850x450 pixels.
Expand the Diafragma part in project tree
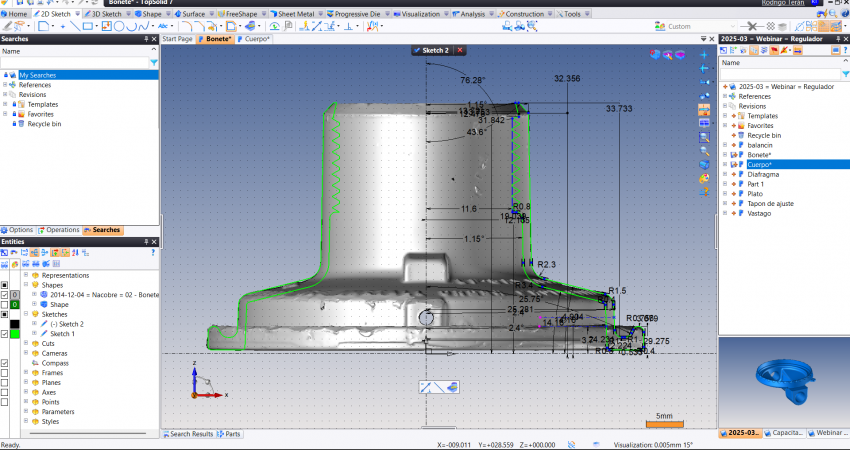725,174
